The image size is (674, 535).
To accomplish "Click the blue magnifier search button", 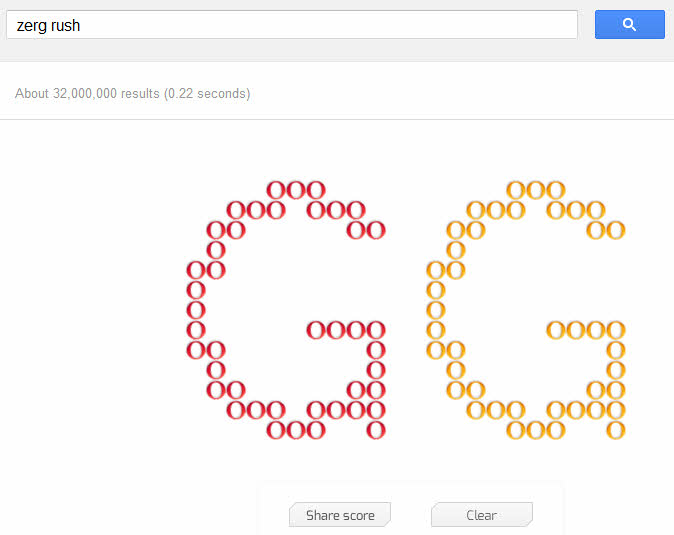I will click(630, 24).
